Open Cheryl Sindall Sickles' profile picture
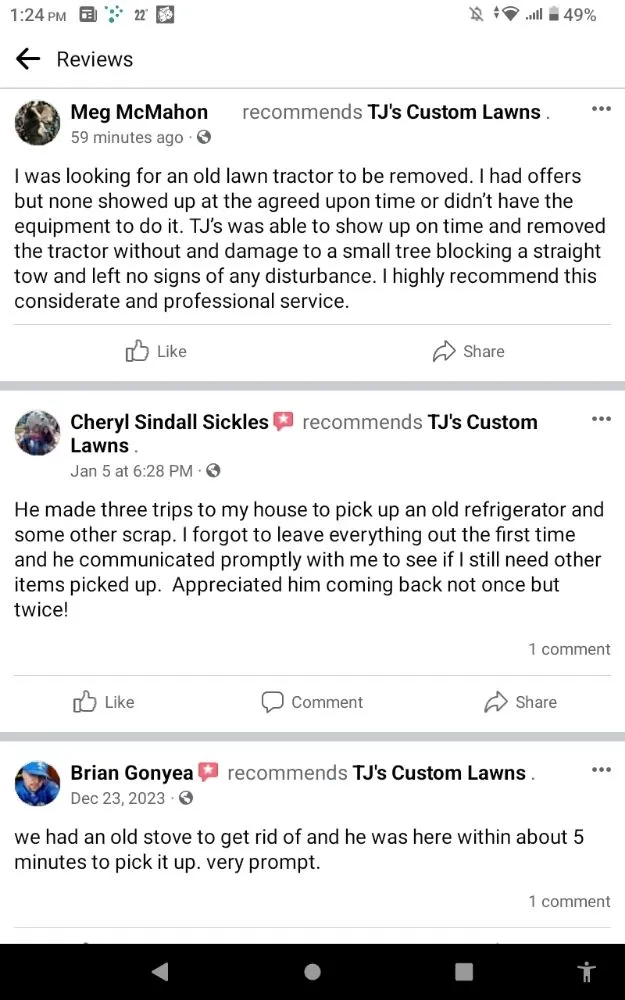Viewport: 625px width, 1000px height. [38, 433]
